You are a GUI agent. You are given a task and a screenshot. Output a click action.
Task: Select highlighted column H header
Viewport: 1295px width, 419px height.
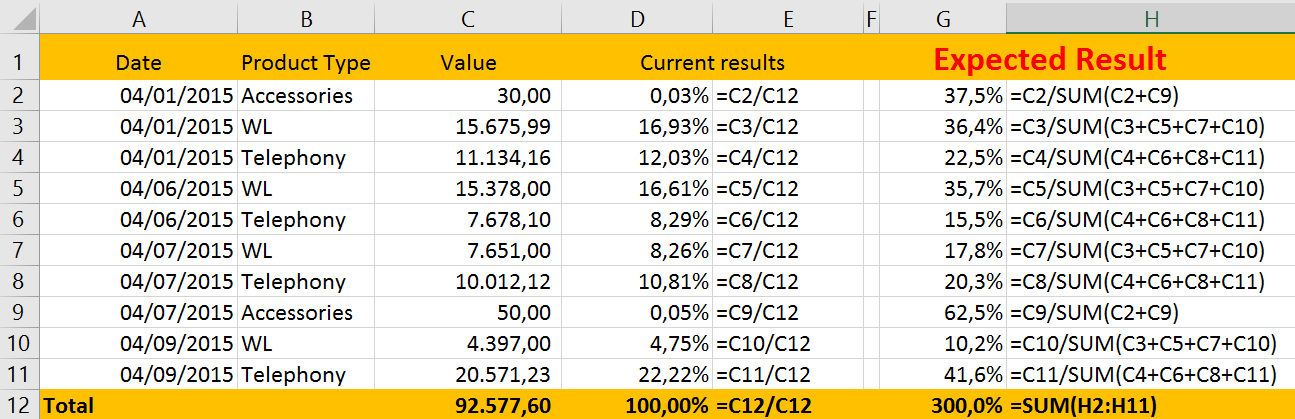1150,17
